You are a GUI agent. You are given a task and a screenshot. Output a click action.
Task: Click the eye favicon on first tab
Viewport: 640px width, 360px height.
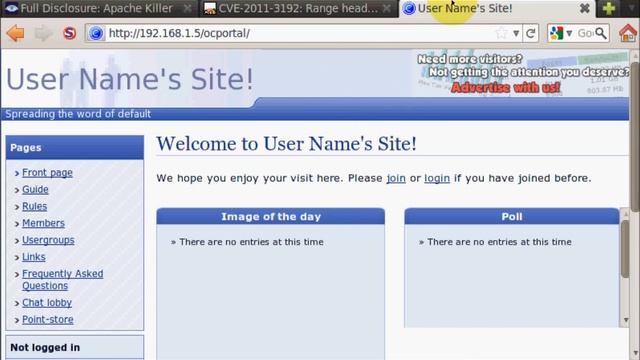tap(11, 8)
